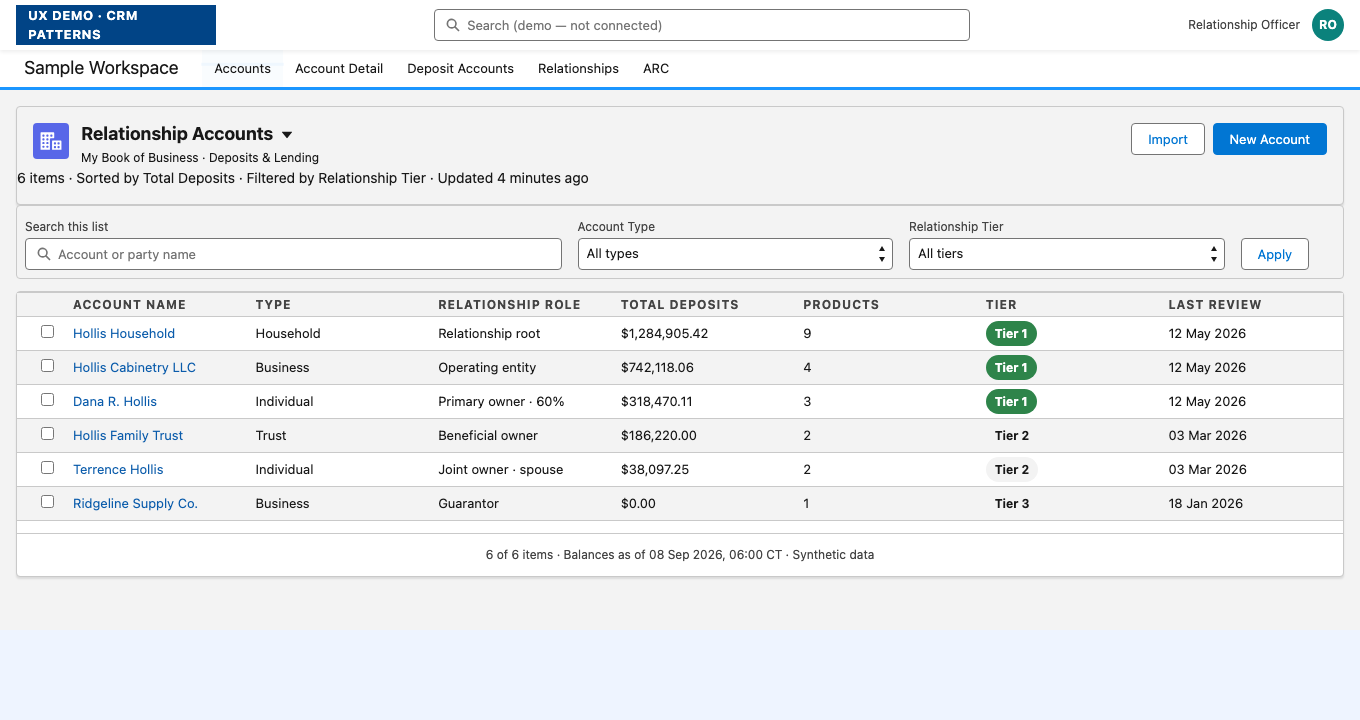
Task: Click the 18 Jan 2026 review date
Action: pyautogui.click(x=1206, y=504)
